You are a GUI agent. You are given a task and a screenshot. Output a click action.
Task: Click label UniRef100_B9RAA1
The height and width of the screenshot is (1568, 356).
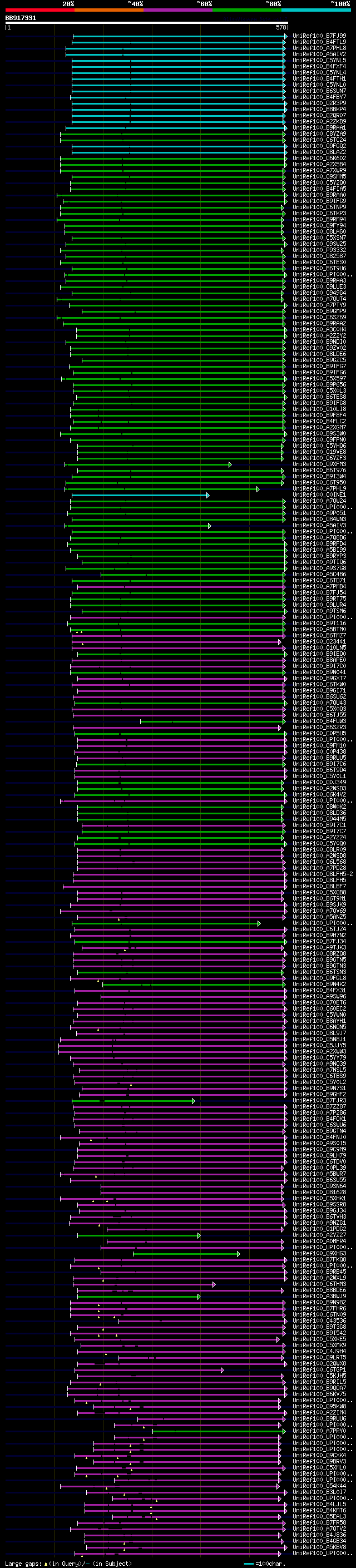pyautogui.click(x=319, y=128)
